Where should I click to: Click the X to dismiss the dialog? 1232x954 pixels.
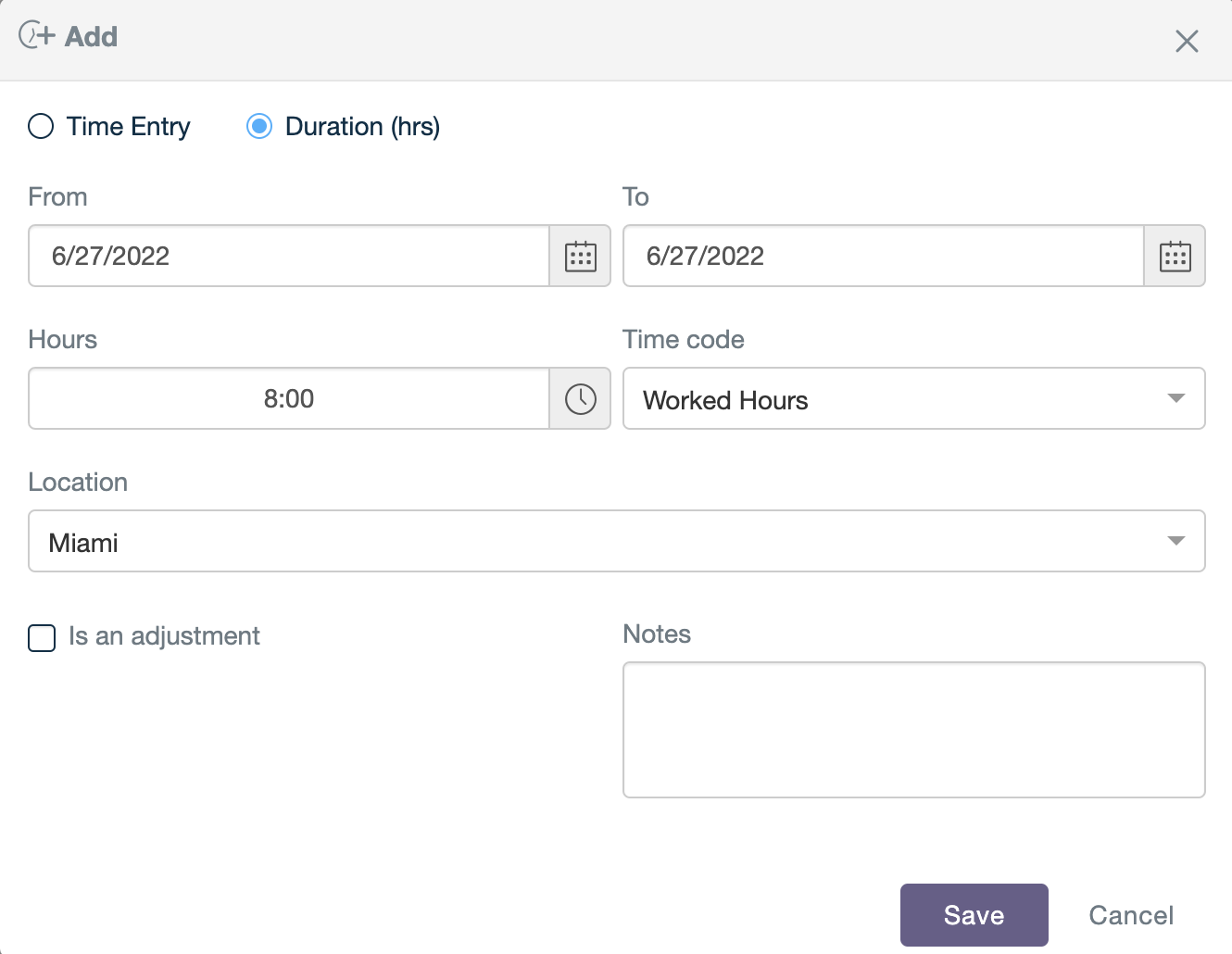pyautogui.click(x=1187, y=41)
